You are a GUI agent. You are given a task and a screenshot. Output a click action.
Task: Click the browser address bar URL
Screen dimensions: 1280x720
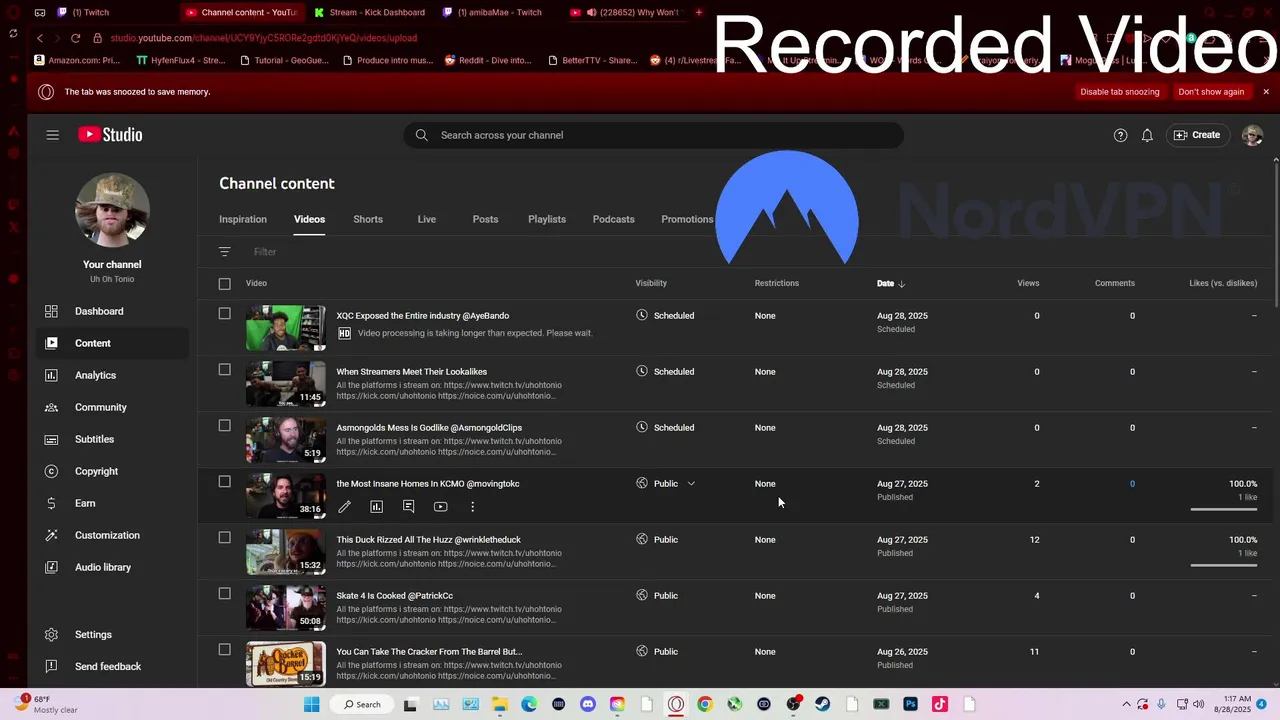(x=264, y=38)
